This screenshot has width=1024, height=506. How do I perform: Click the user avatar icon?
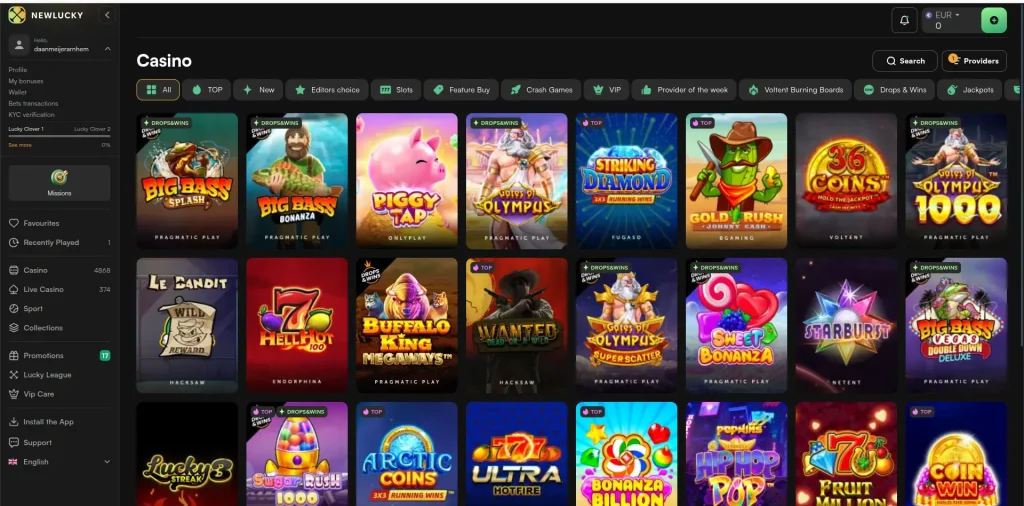tap(19, 44)
